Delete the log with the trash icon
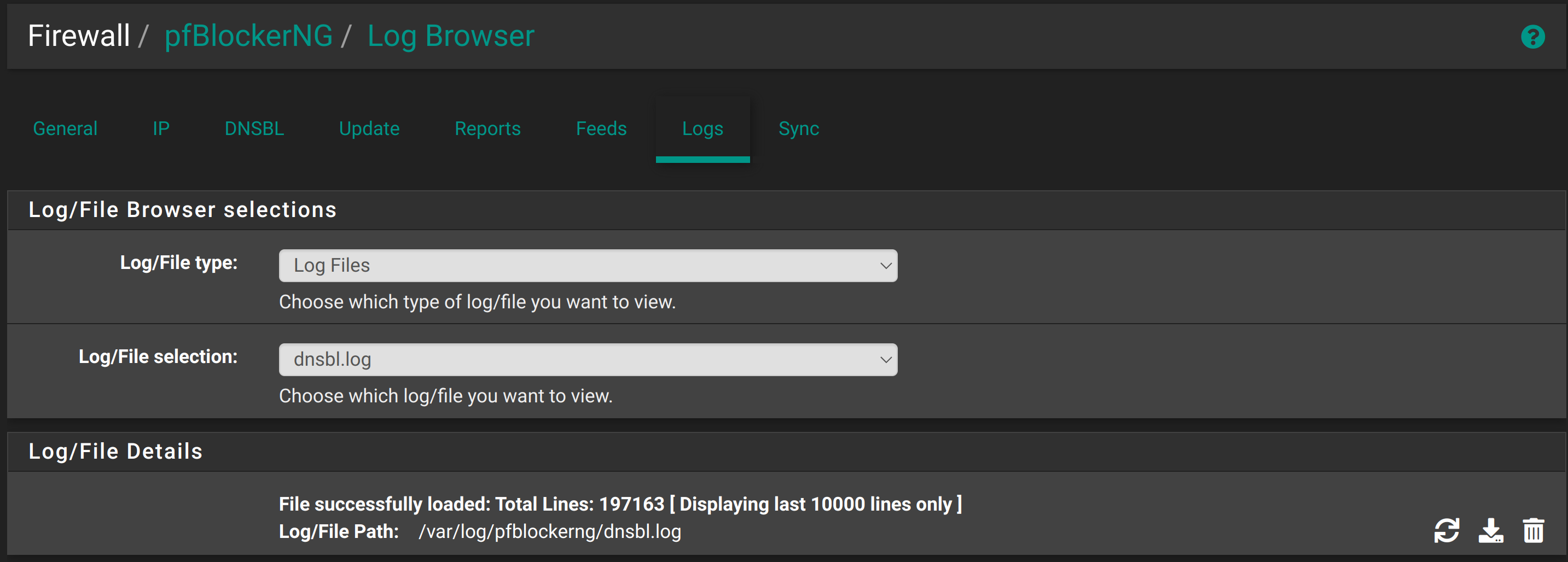 [1534, 530]
